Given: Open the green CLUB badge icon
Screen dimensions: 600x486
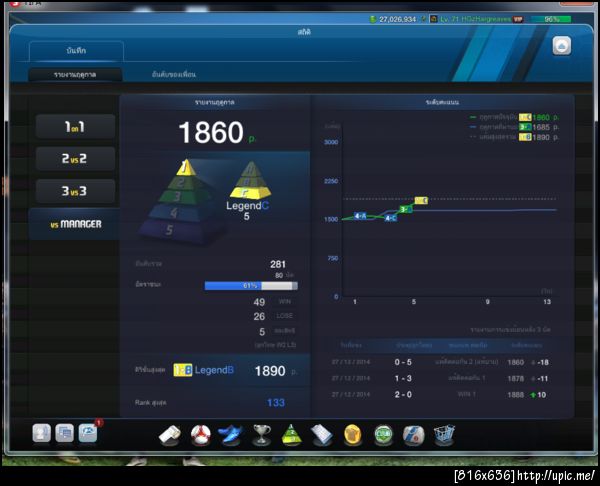Looking at the screenshot, I should (x=383, y=435).
